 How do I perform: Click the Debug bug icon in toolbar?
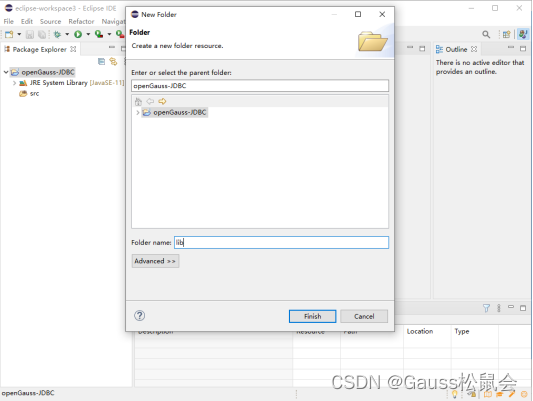57,34
